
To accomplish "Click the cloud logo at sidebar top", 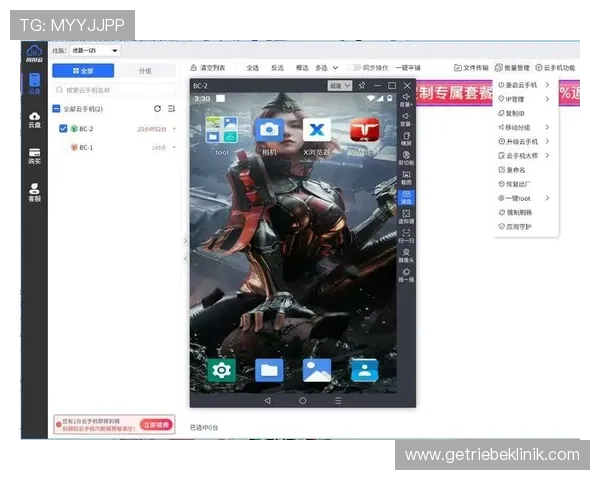I will pos(34,53).
